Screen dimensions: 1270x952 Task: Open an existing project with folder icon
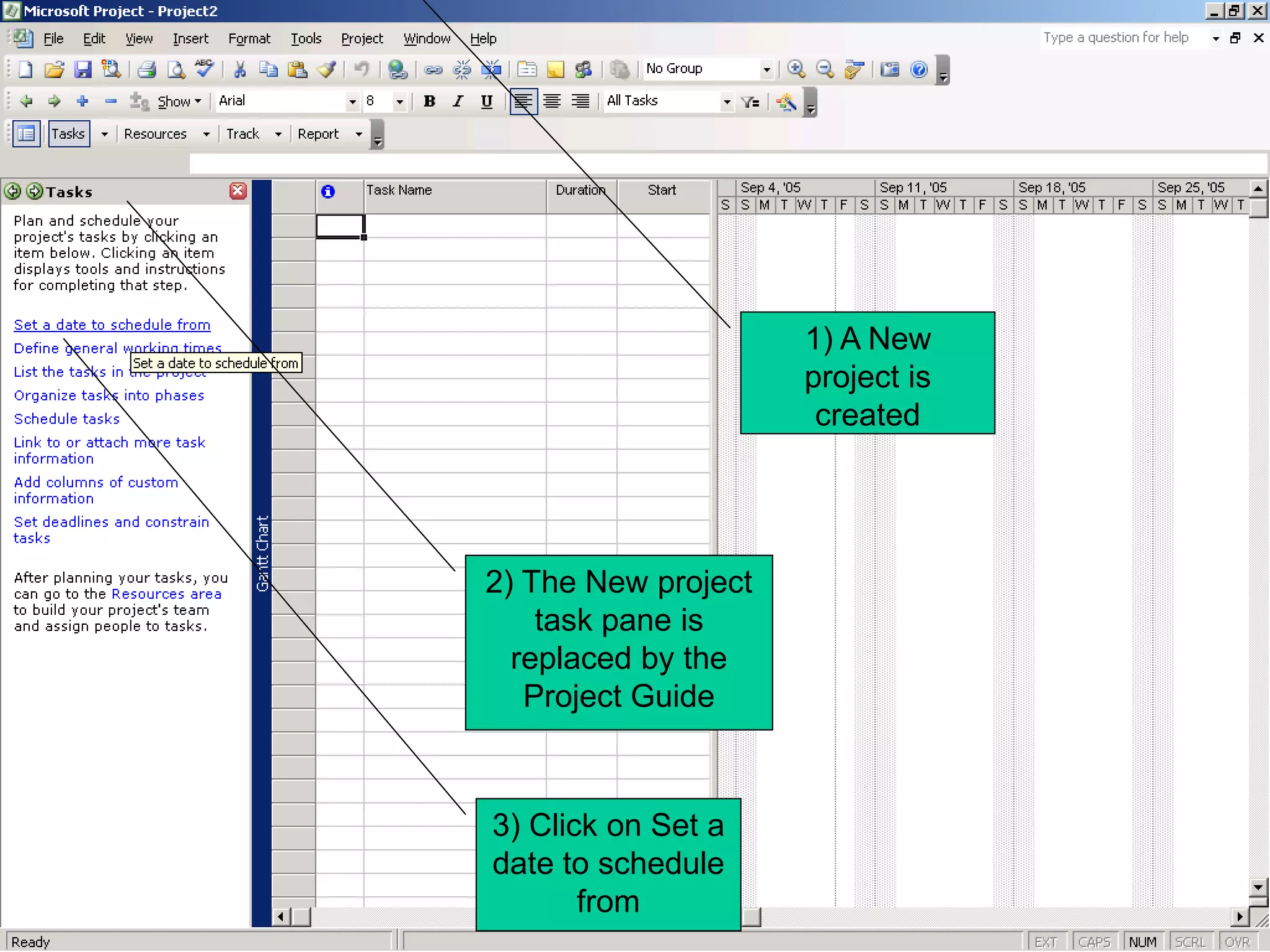coord(55,69)
